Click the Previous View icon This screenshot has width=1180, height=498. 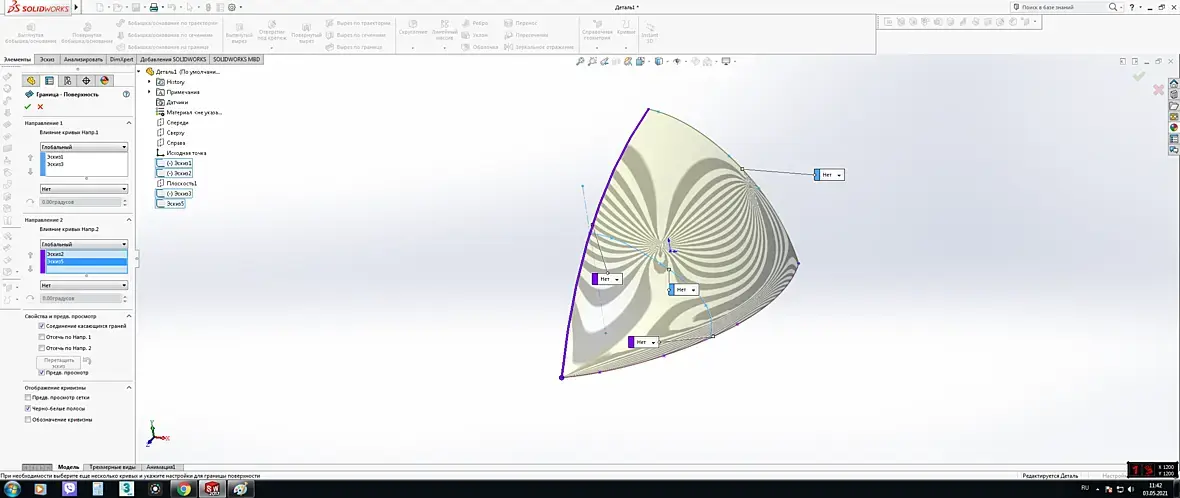[x=604, y=62]
